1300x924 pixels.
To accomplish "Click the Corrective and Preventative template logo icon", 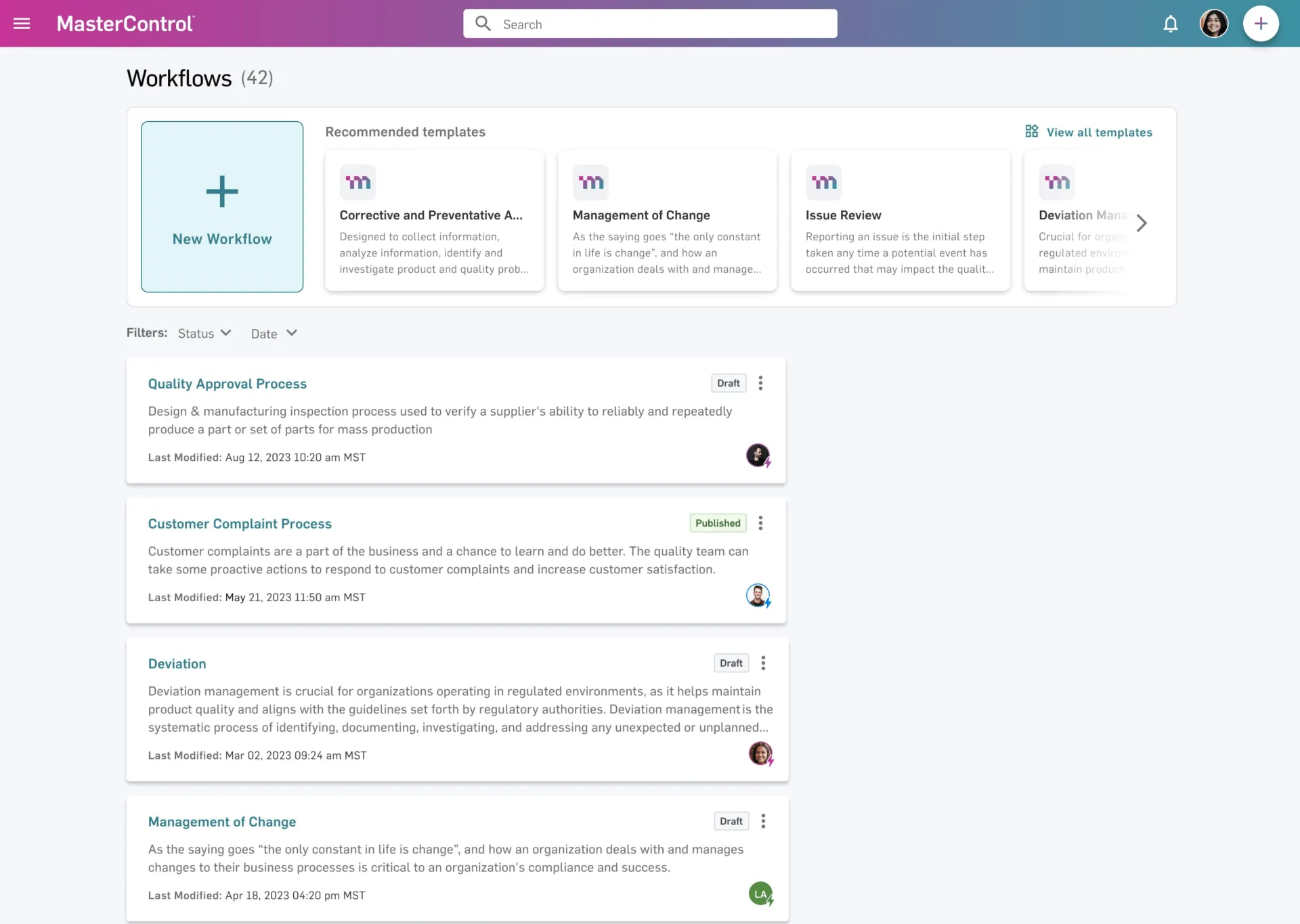I will click(357, 182).
